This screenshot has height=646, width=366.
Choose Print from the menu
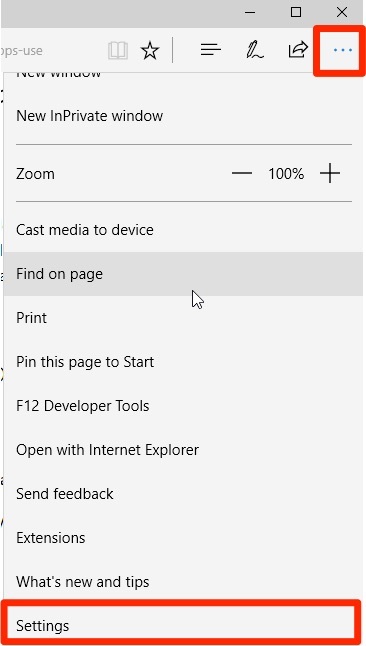point(183,318)
